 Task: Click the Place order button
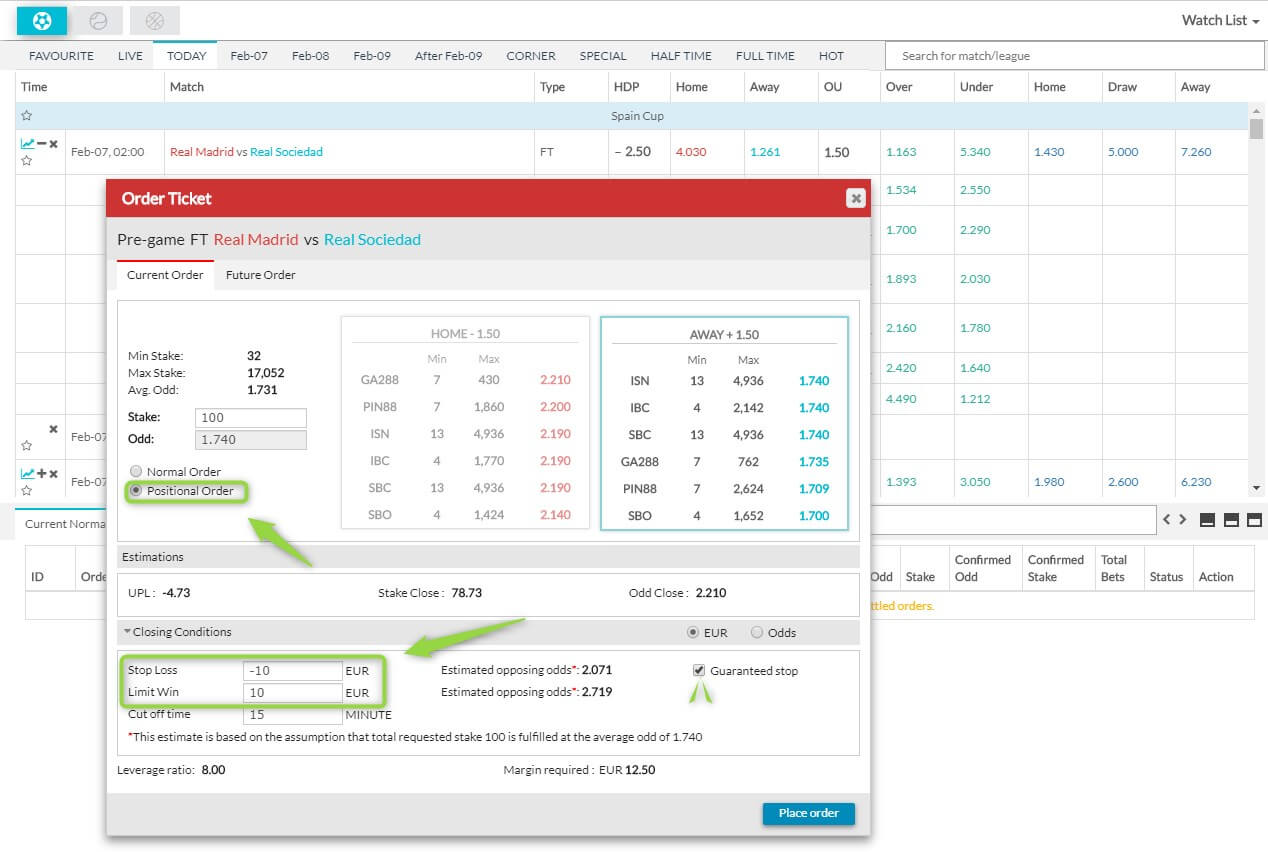[808, 813]
